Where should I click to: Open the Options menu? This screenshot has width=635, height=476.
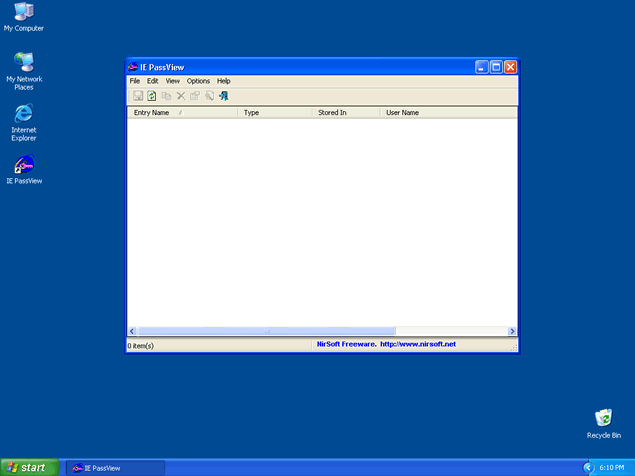pos(198,81)
